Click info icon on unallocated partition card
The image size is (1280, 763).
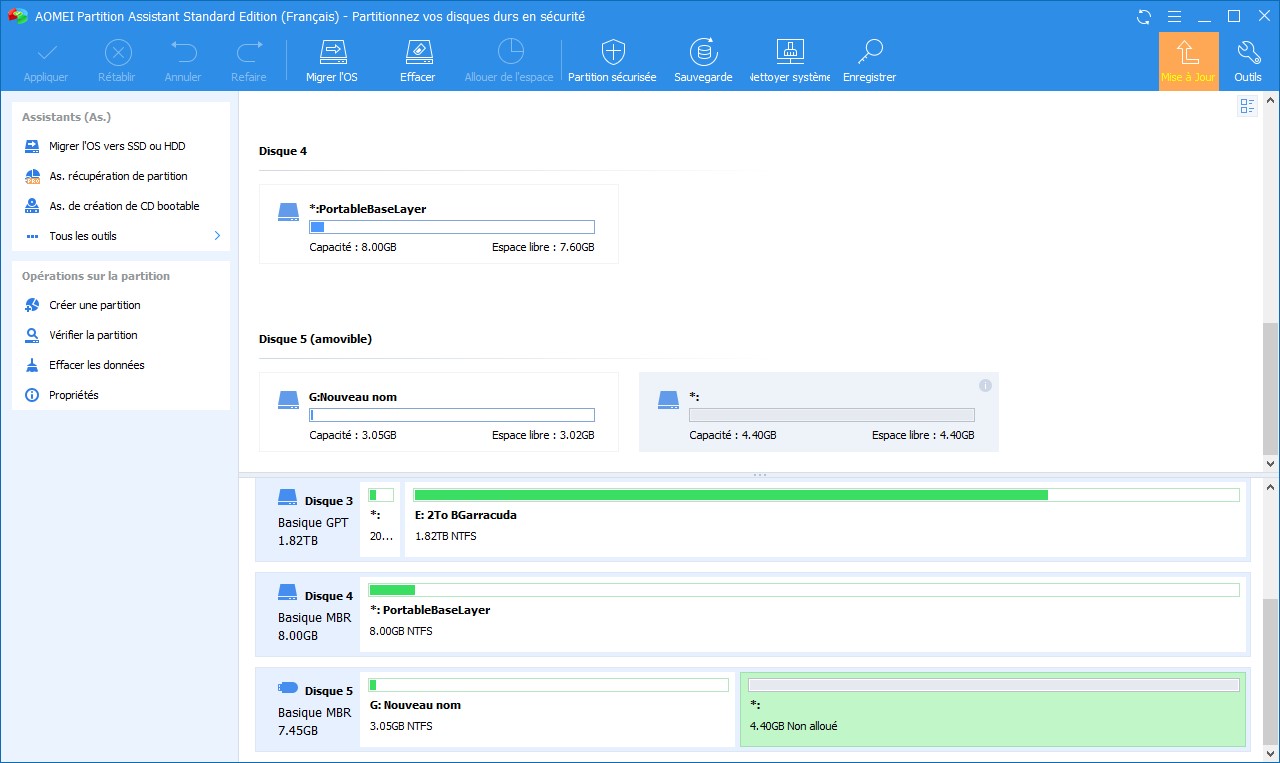click(985, 386)
